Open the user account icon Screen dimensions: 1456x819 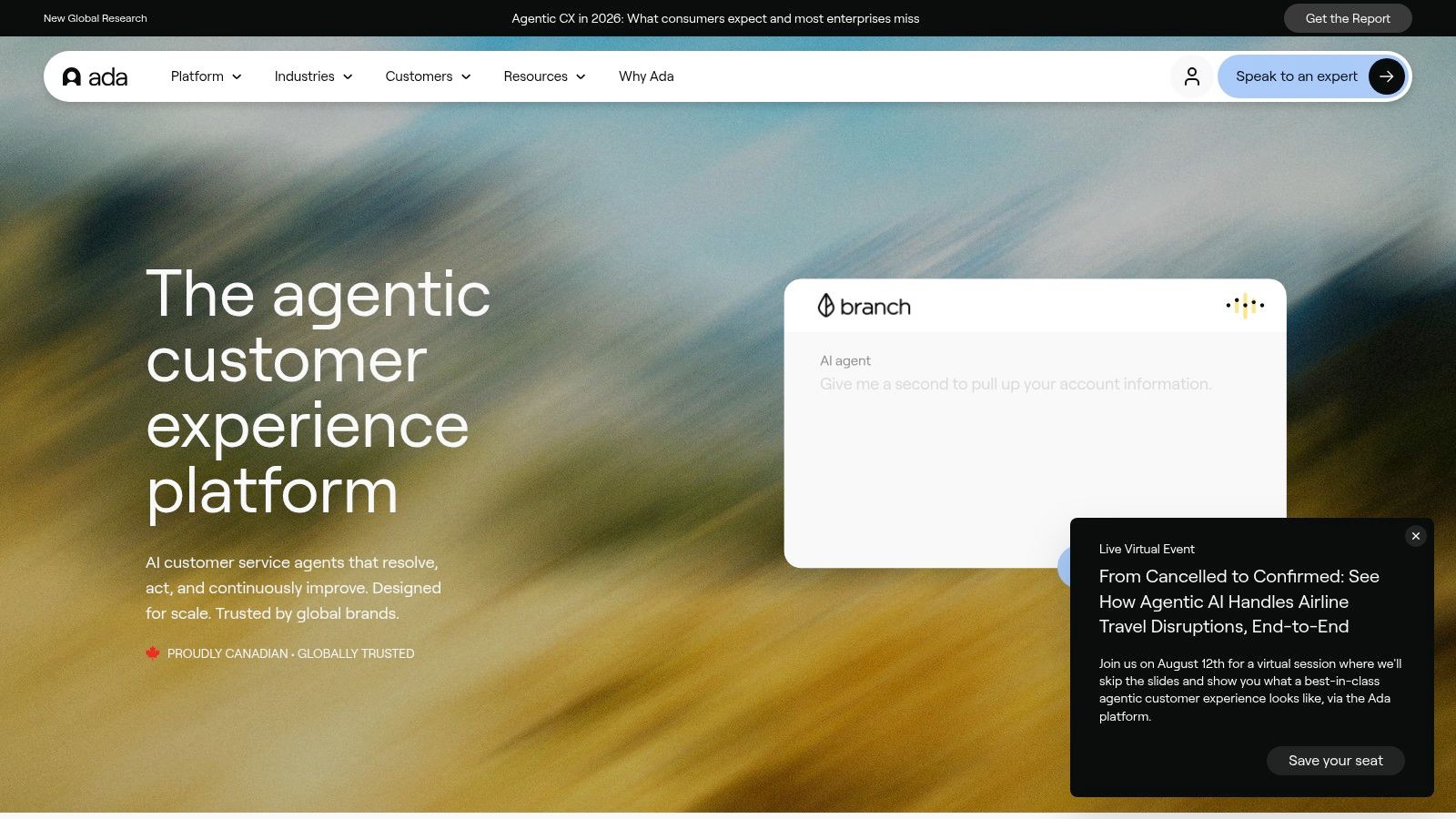tap(1191, 76)
